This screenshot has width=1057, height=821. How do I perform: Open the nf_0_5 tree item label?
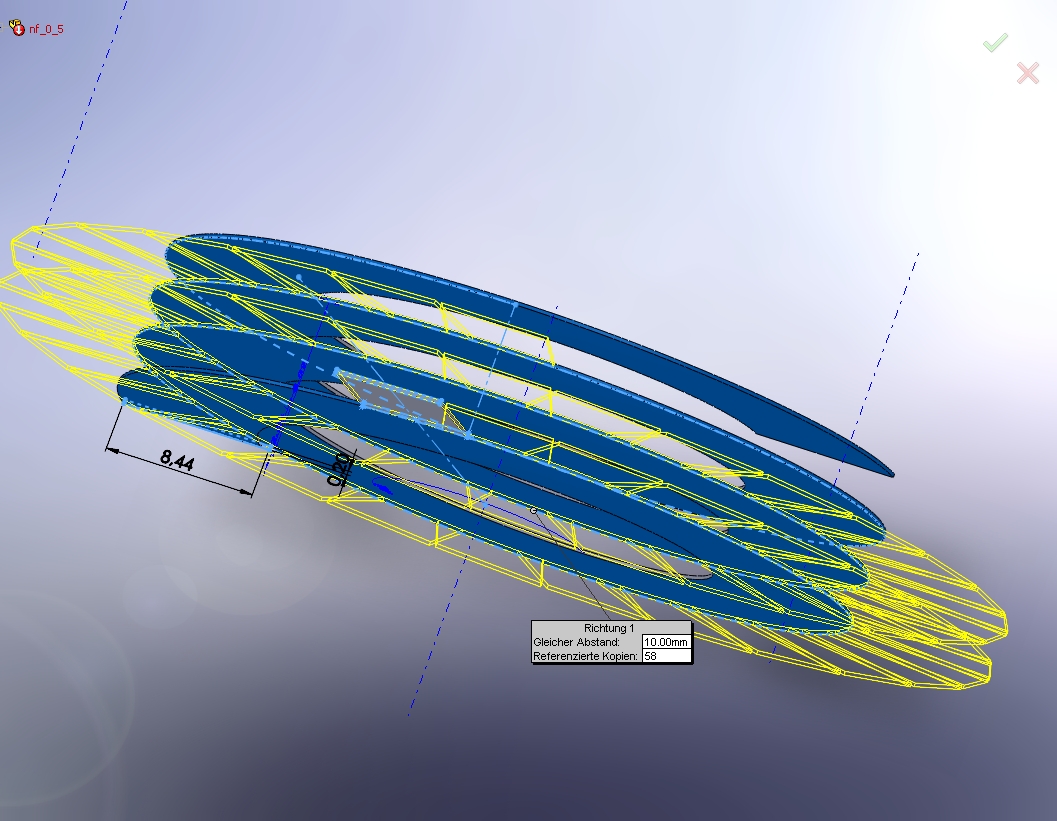tap(47, 29)
